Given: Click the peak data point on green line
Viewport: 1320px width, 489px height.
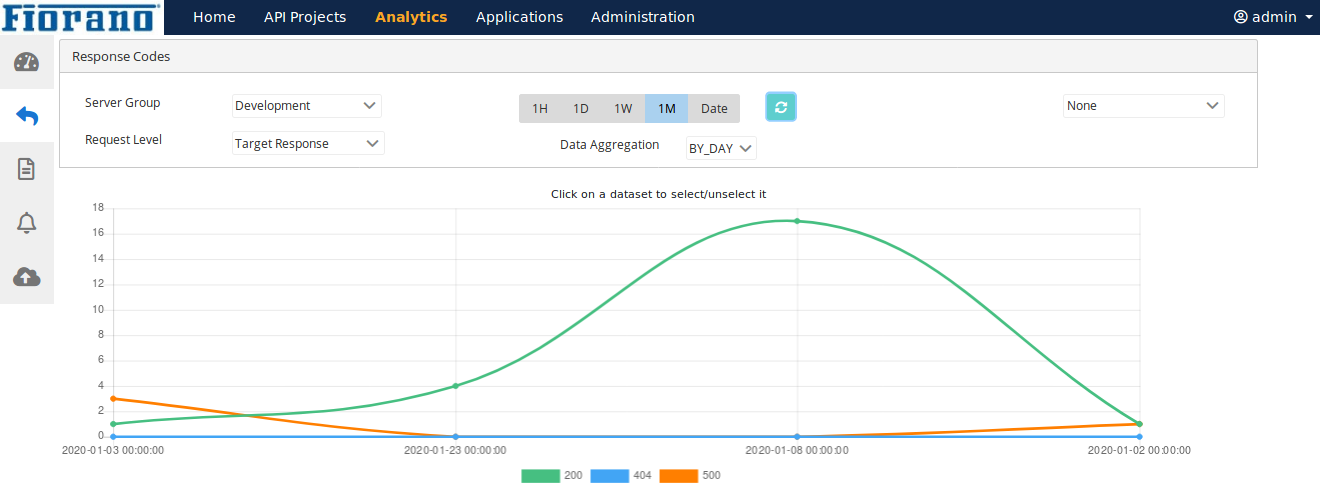Looking at the screenshot, I should [797, 221].
